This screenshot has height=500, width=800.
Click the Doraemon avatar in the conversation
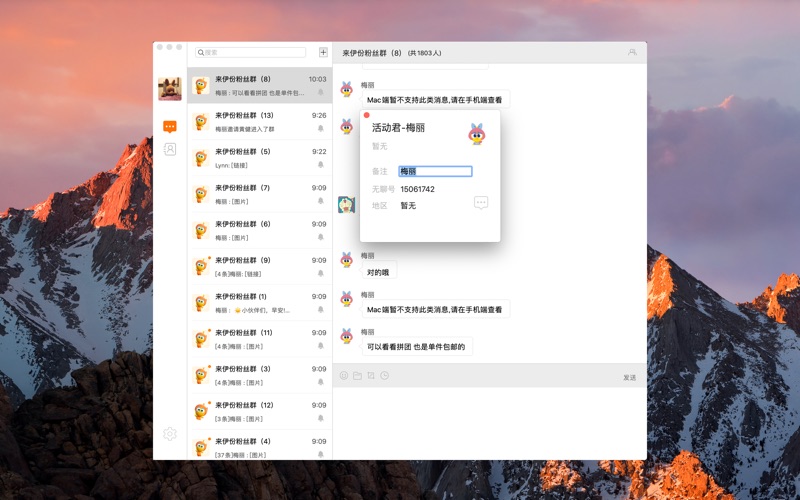(x=346, y=205)
